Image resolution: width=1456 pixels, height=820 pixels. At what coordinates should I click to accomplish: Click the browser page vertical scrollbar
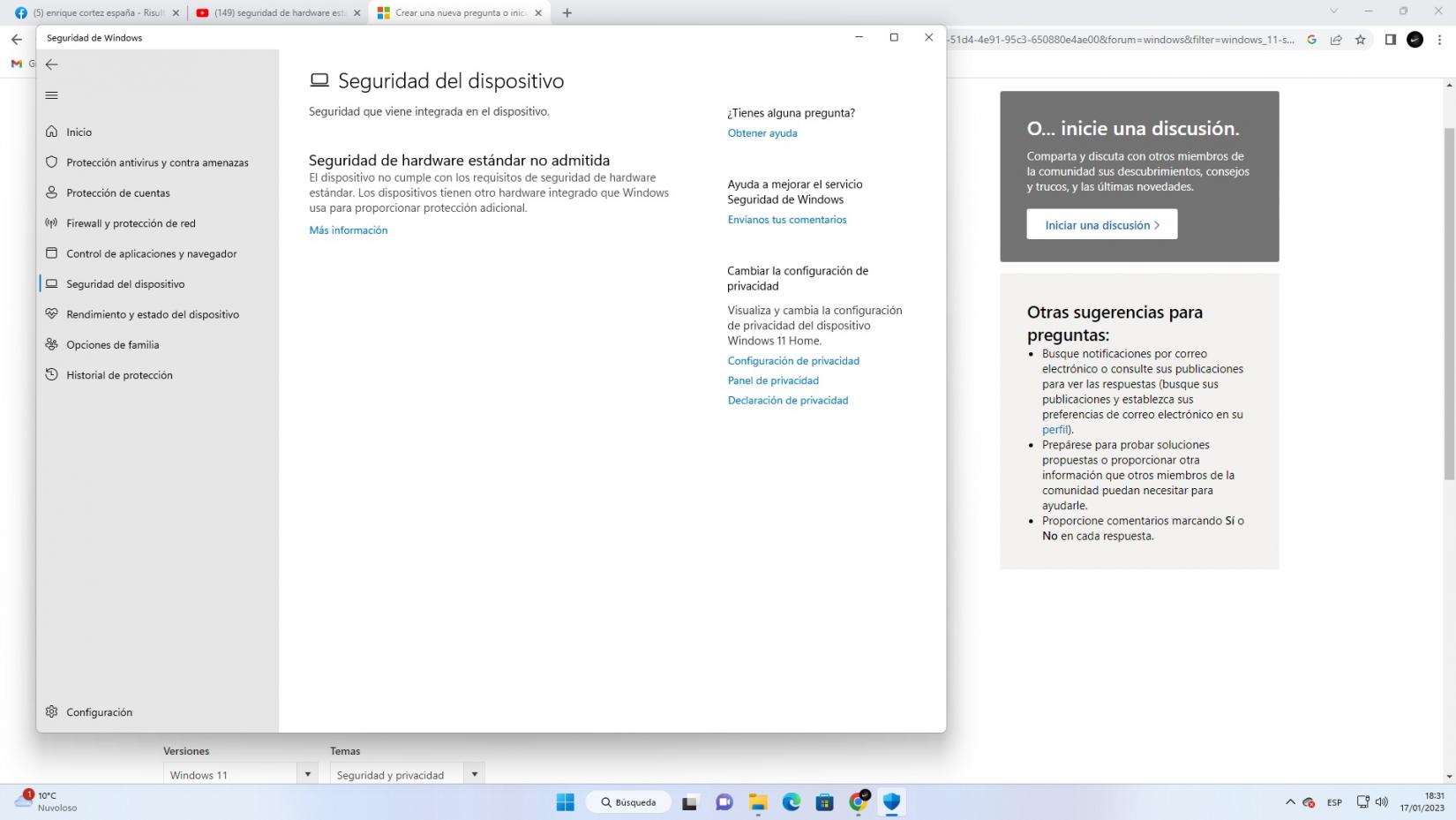coord(1449,305)
